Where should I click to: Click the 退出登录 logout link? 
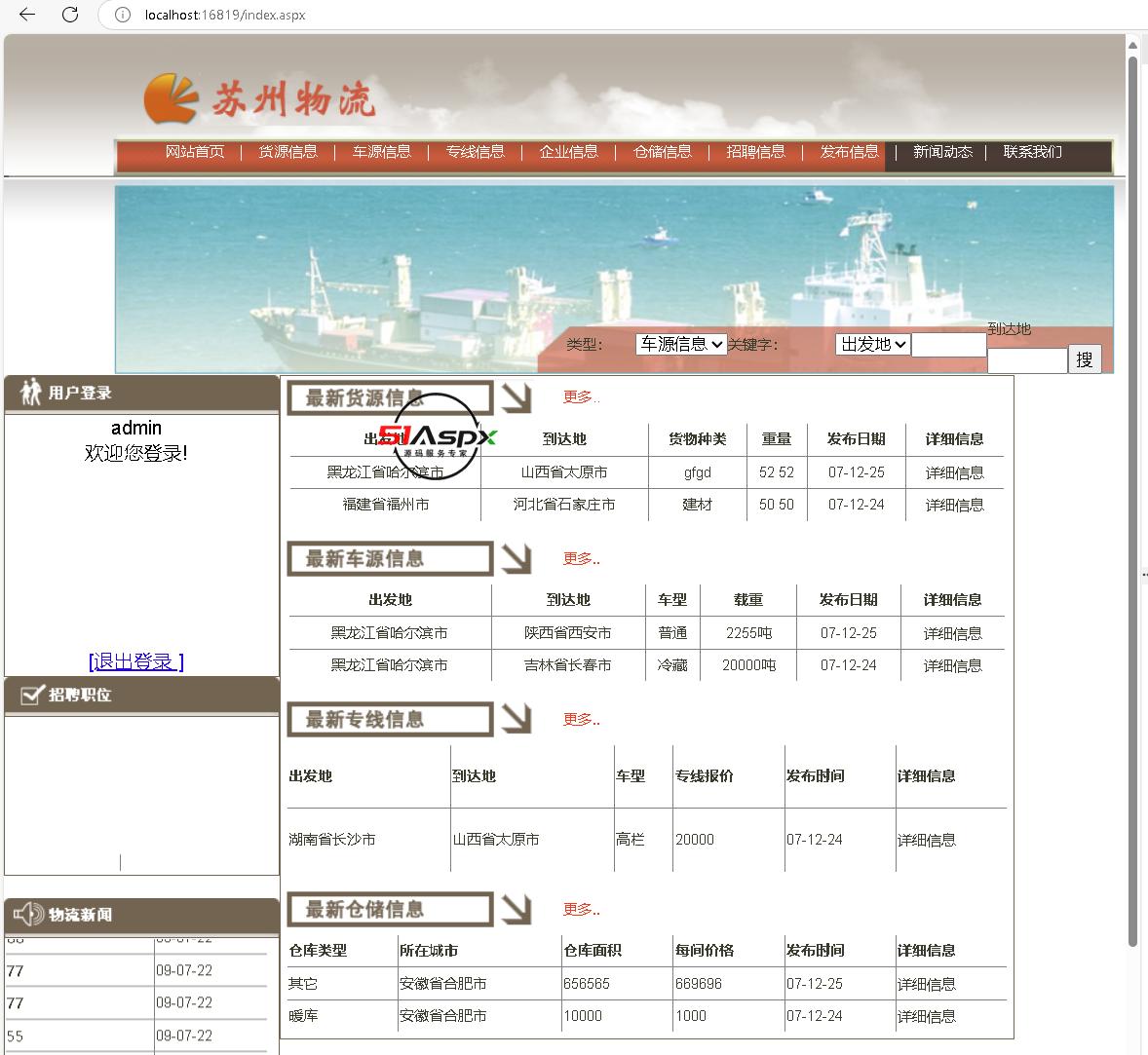[136, 661]
